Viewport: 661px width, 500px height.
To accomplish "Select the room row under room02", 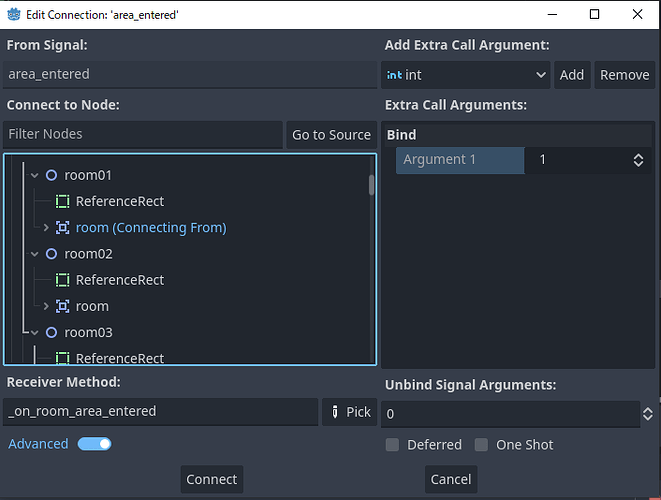I will click(x=190, y=306).
